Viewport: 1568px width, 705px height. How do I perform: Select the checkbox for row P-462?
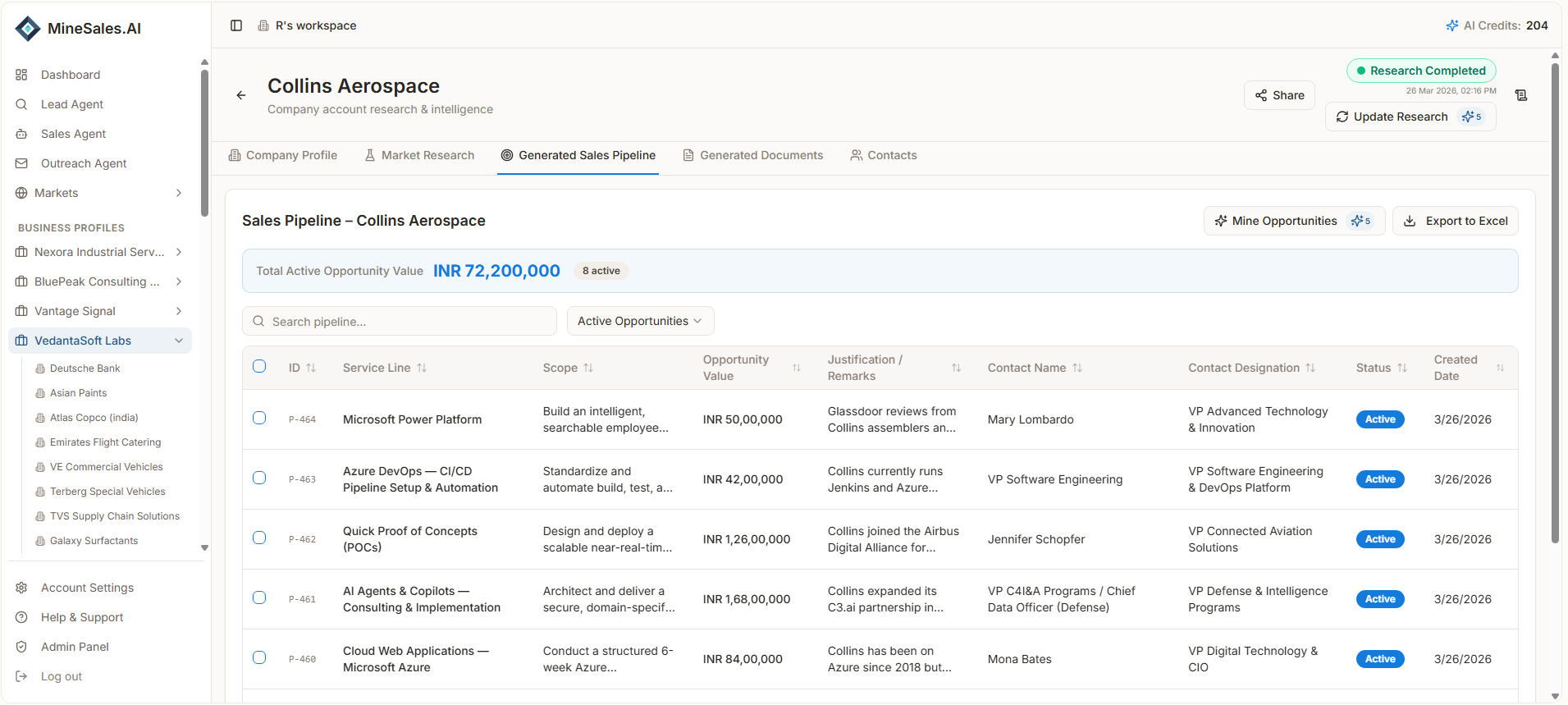[259, 538]
